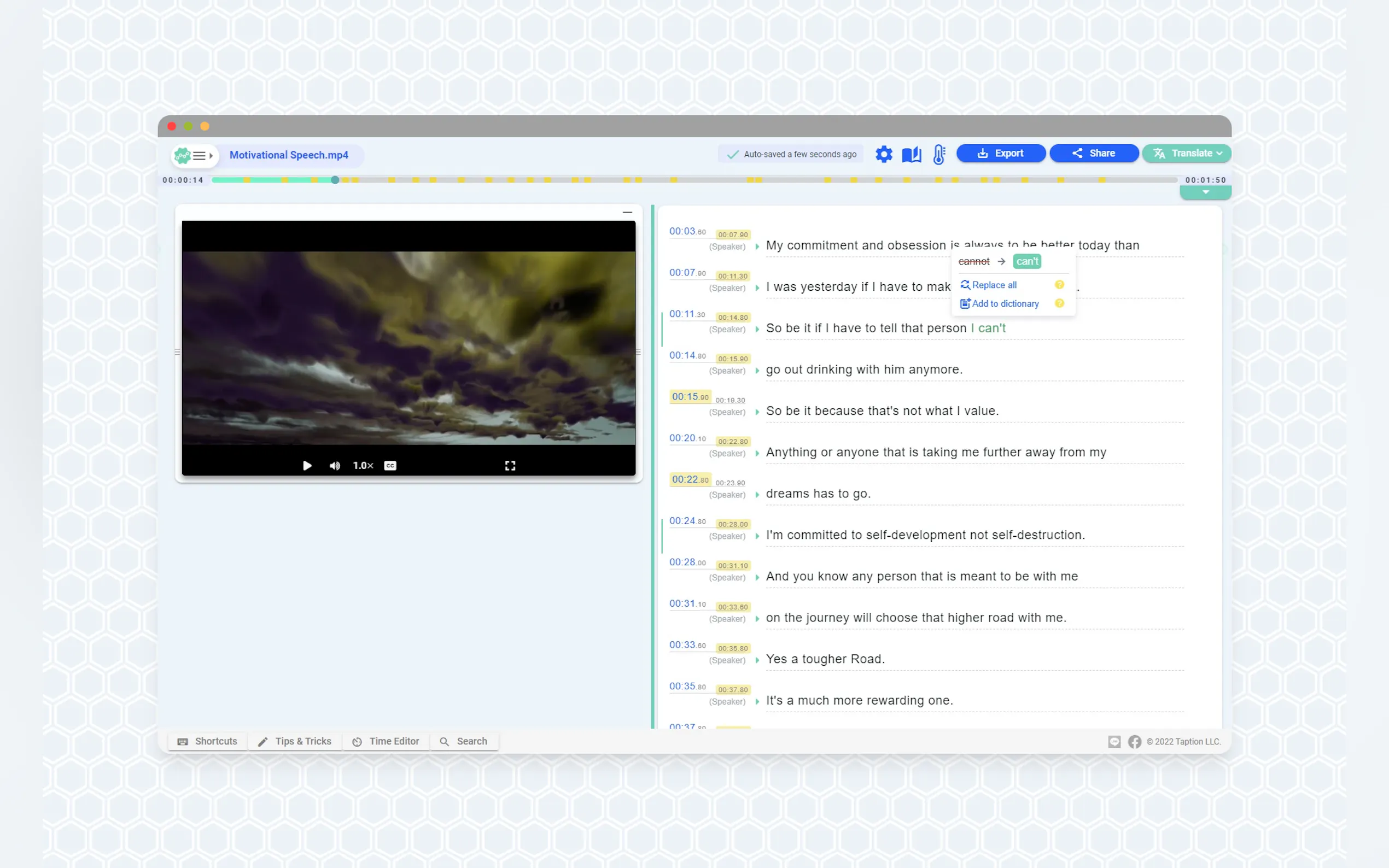This screenshot has width=1389, height=868.
Task: Jump to the 00:24.80 timestamp
Action: pos(687,521)
